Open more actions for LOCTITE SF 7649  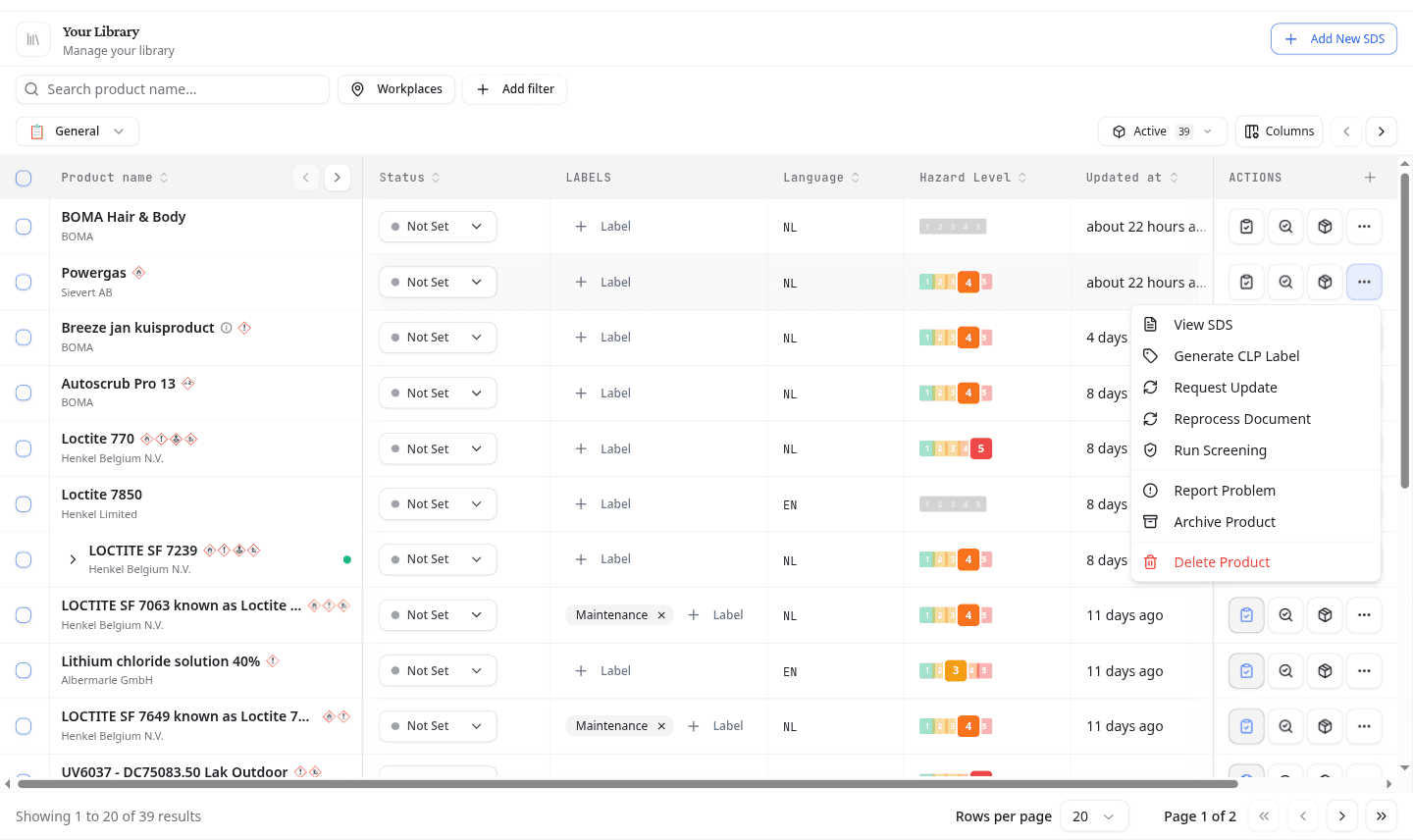[x=1364, y=726]
